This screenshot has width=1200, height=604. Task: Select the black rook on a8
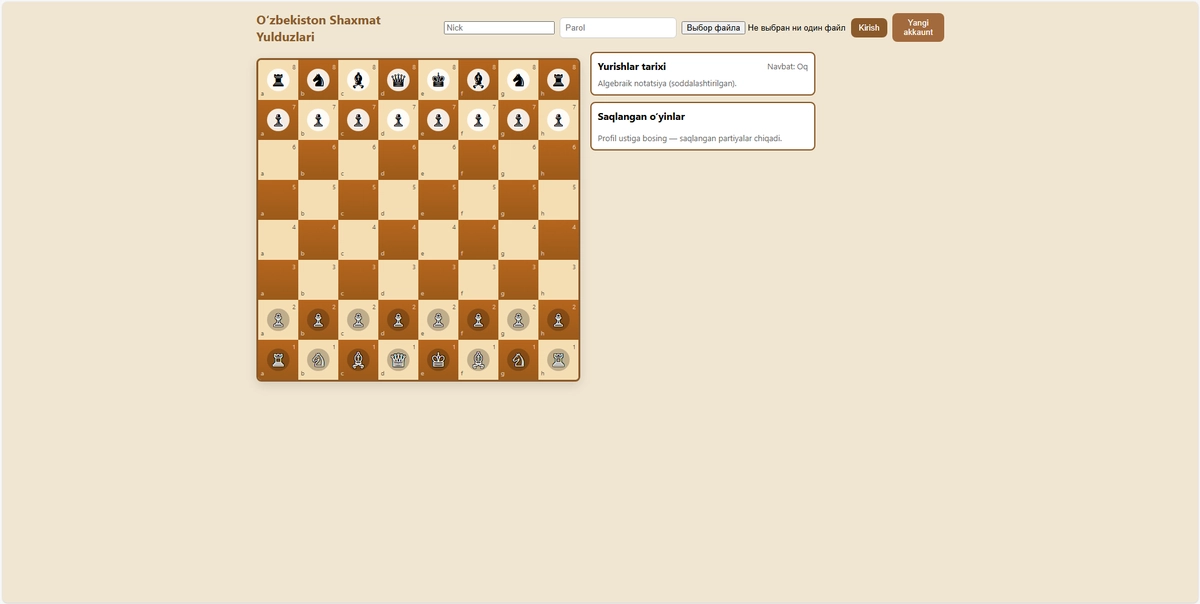(278, 79)
